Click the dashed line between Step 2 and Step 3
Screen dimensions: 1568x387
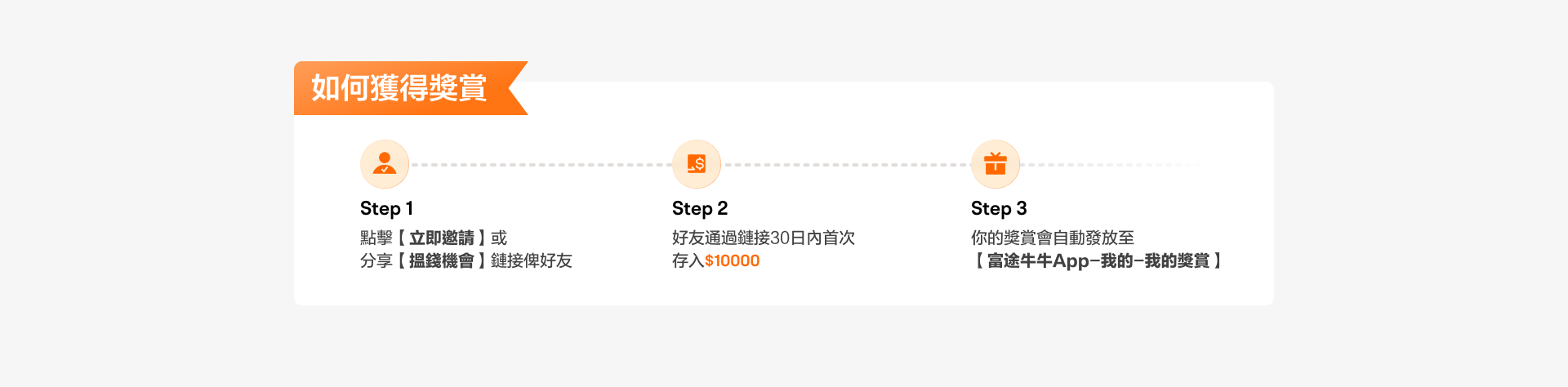pos(846,164)
